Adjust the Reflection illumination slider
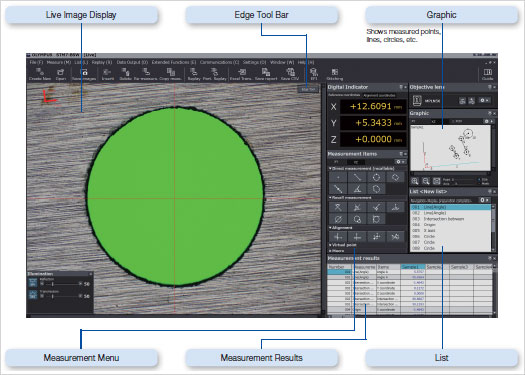The image size is (525, 375). (61, 284)
